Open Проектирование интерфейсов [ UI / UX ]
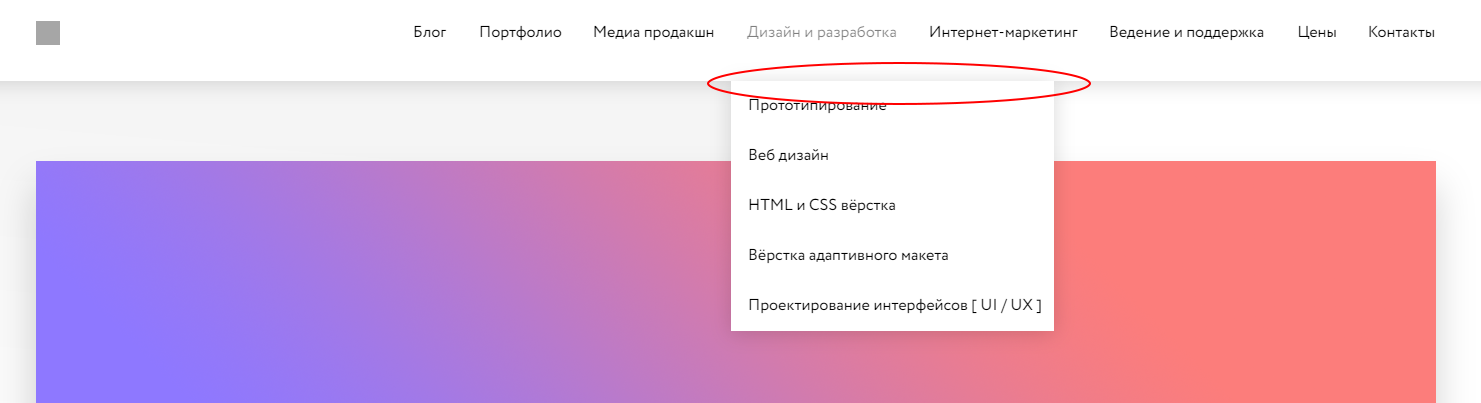1481x403 pixels. click(x=894, y=304)
